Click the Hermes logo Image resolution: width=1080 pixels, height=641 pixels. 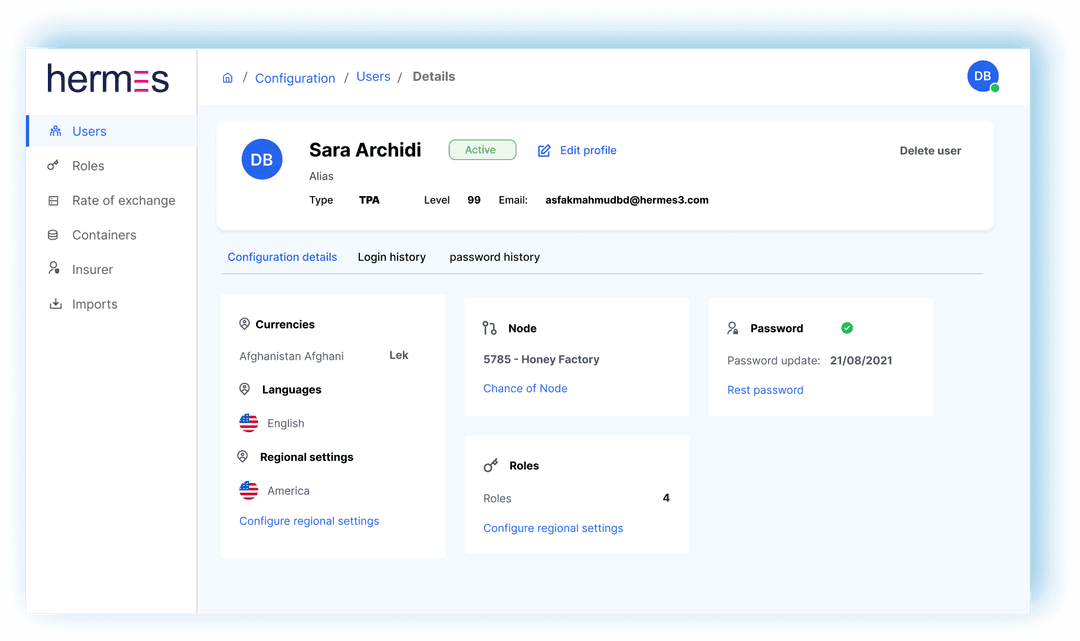108,79
